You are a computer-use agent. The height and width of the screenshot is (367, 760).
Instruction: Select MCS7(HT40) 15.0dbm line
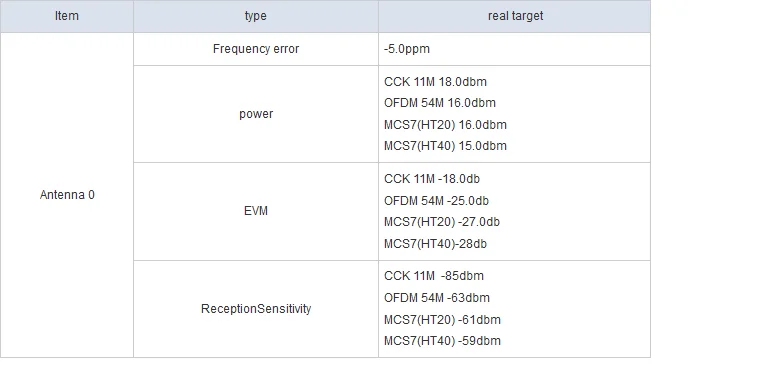click(x=445, y=146)
